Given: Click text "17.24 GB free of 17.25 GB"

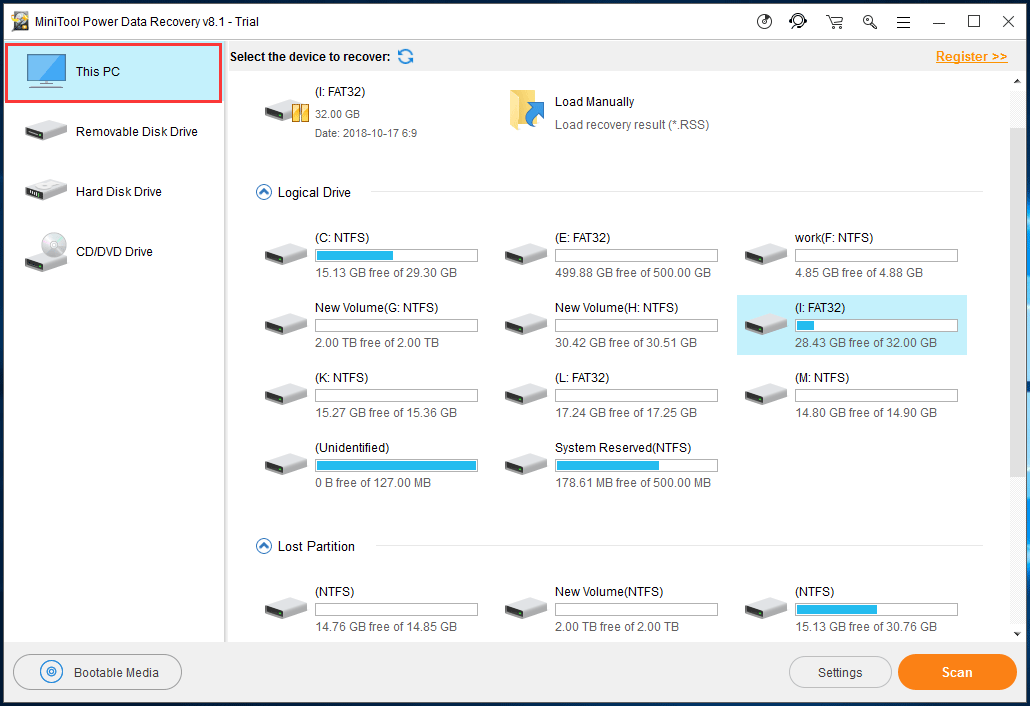Looking at the screenshot, I should pyautogui.click(x=625, y=413).
